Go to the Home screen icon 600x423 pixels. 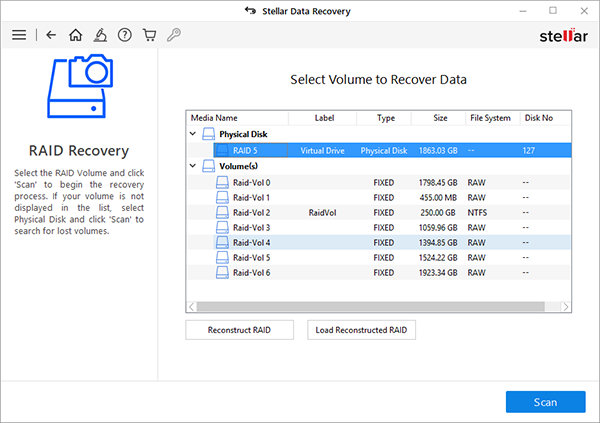coord(76,35)
